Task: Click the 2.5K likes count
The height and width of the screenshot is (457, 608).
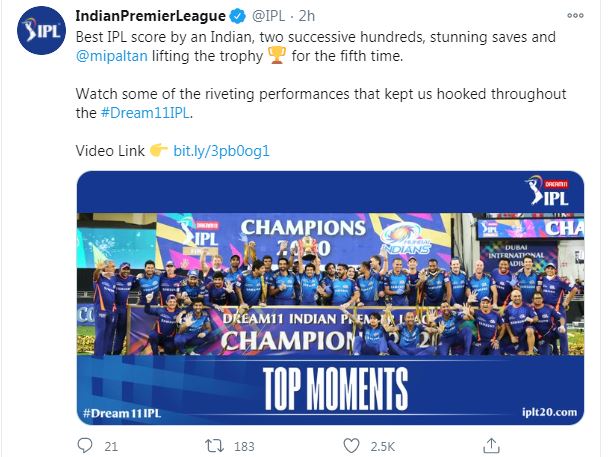Action: 382,447
